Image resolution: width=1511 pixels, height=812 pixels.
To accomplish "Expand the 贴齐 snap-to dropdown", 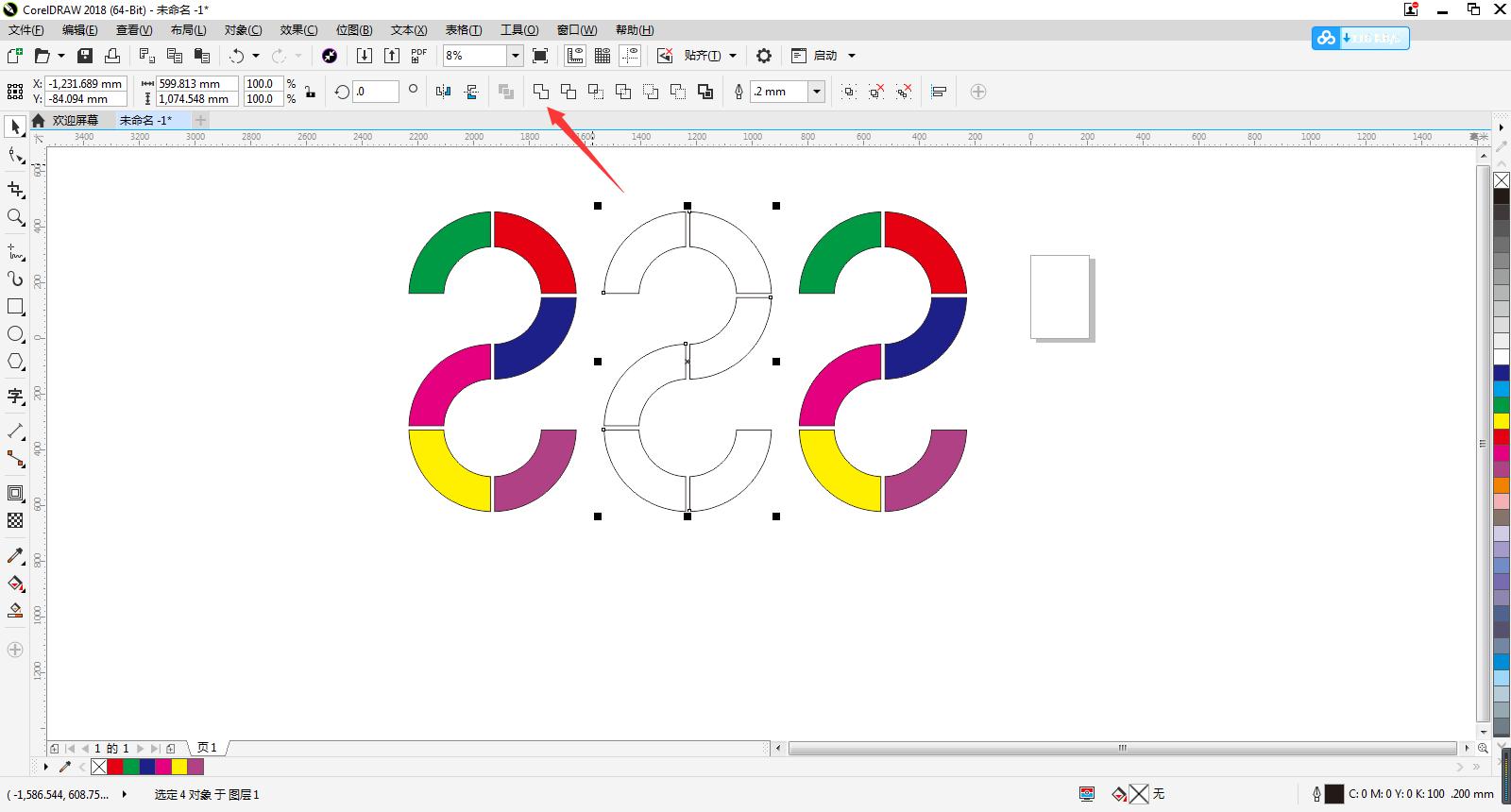I will (x=733, y=56).
